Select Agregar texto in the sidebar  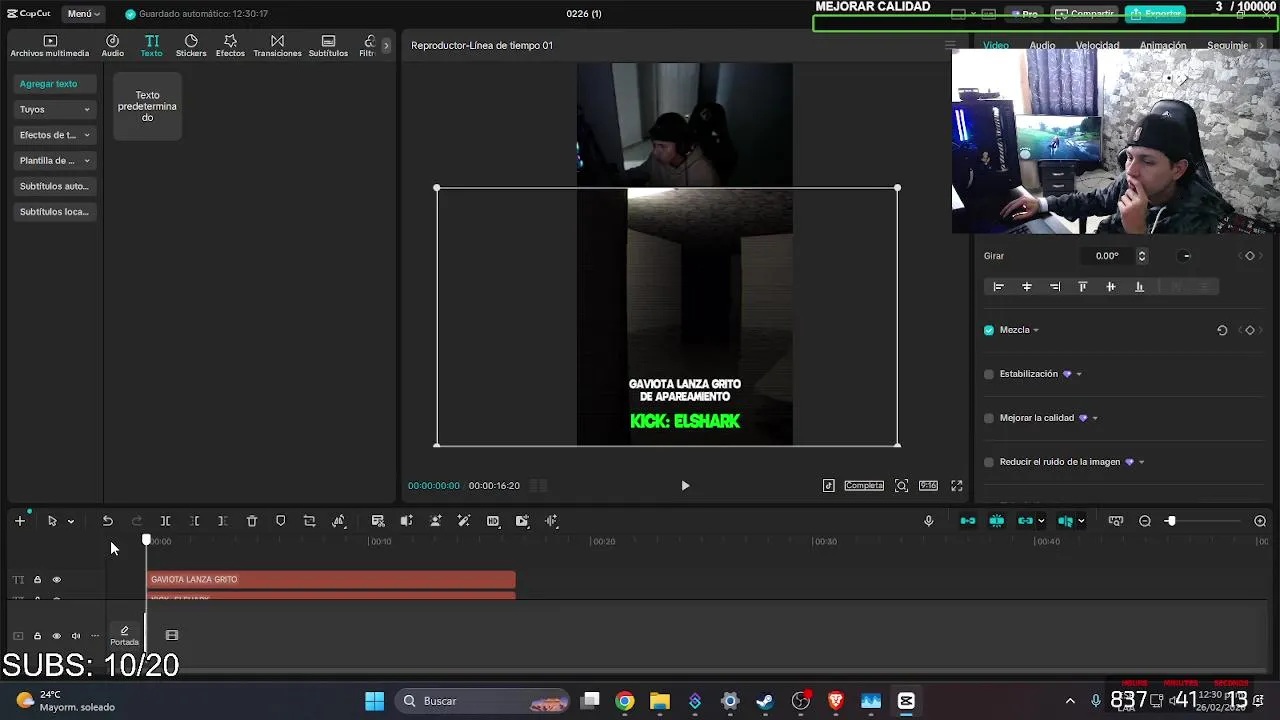pyautogui.click(x=55, y=84)
